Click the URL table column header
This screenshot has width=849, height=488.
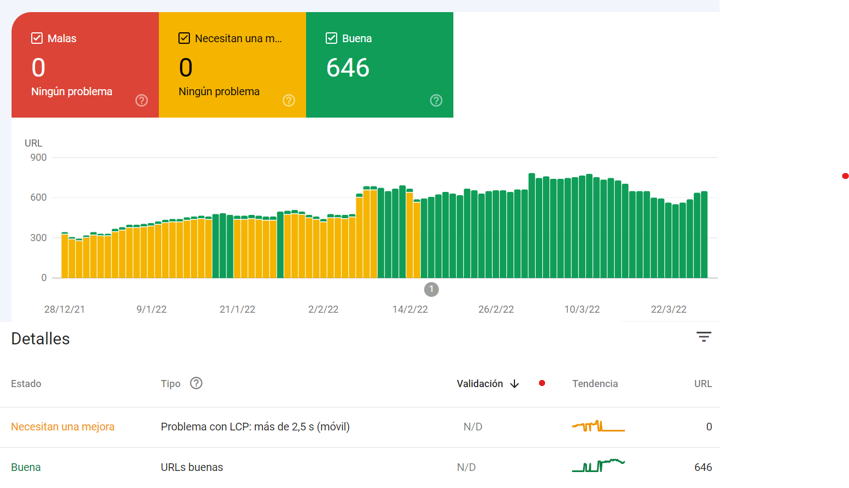[x=703, y=383]
